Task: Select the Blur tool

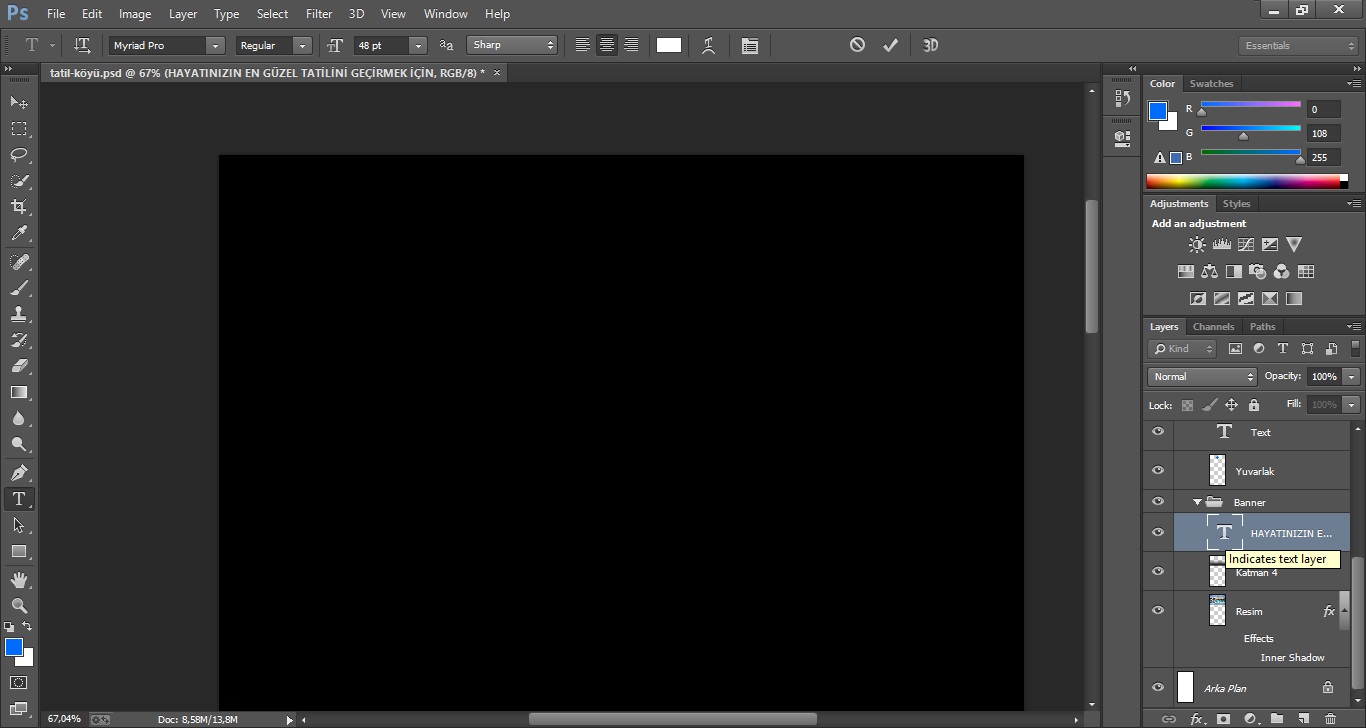Action: coord(19,419)
